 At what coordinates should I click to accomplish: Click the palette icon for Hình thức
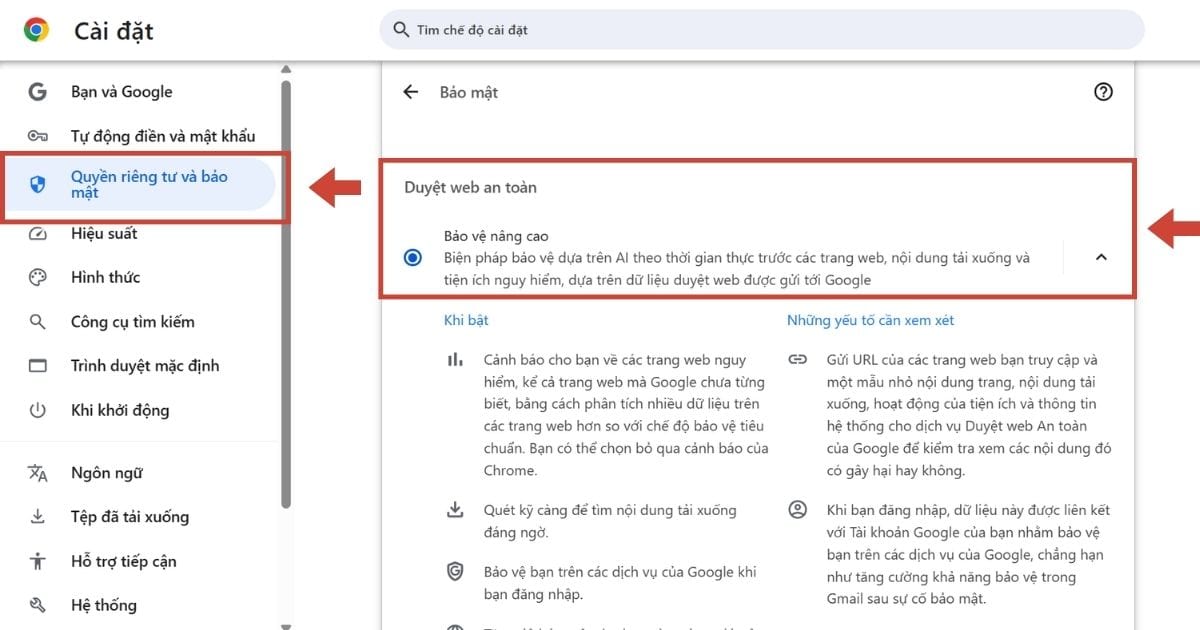point(38,278)
